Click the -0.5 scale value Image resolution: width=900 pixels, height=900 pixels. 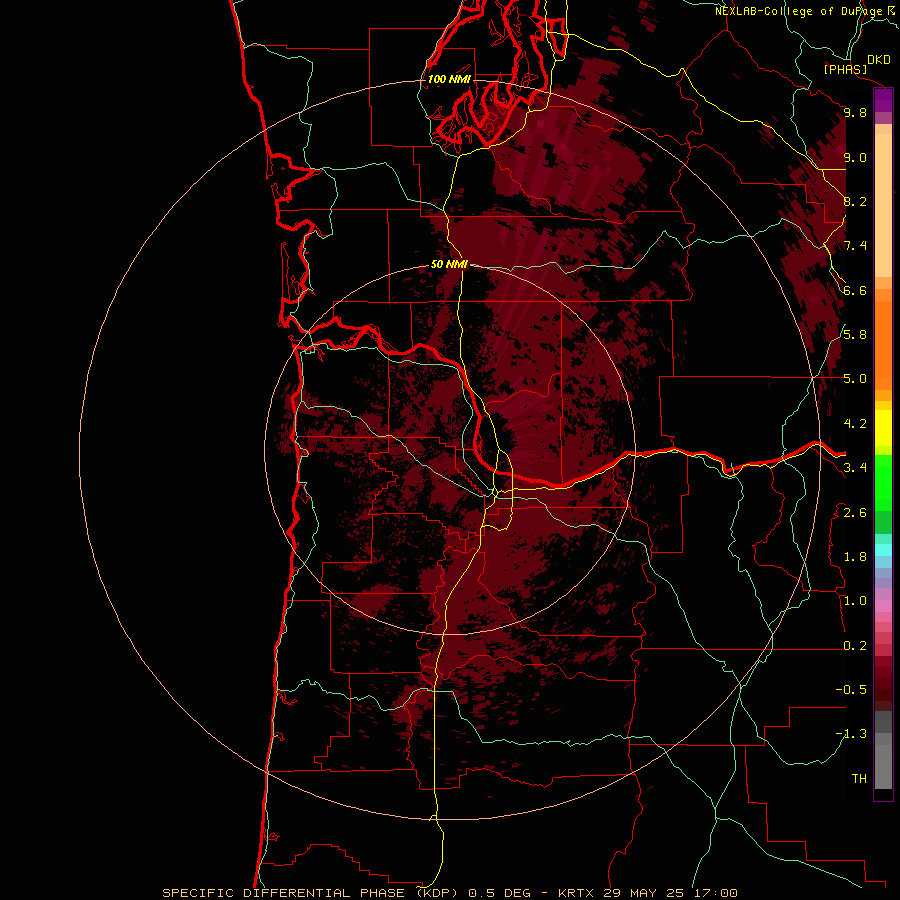[x=851, y=690]
